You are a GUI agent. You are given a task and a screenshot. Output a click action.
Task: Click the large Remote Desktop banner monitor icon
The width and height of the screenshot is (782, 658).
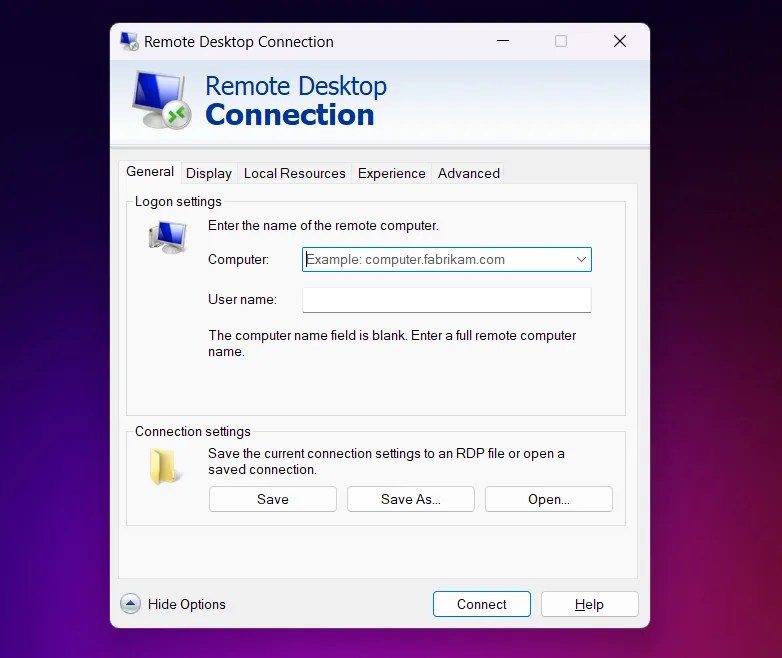point(162,100)
